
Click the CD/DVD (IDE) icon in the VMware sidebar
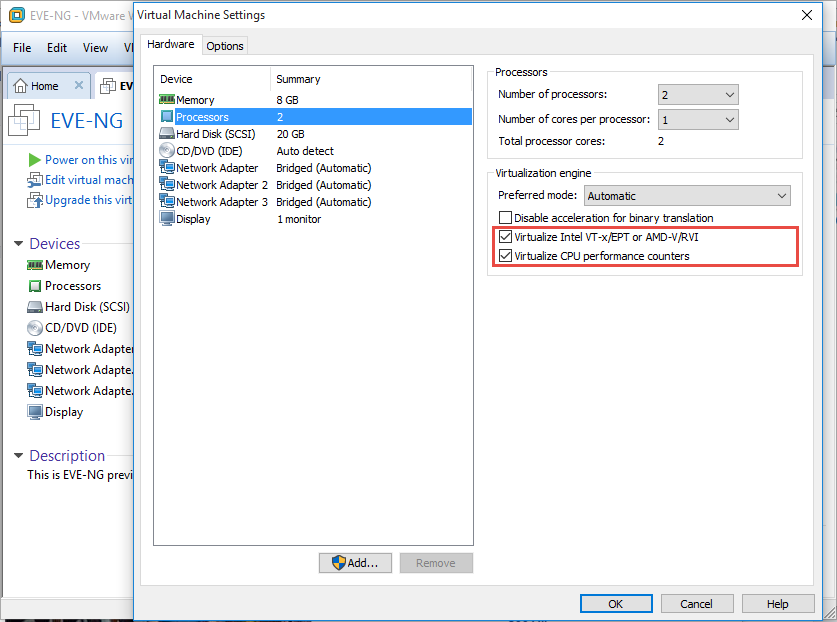(35, 328)
